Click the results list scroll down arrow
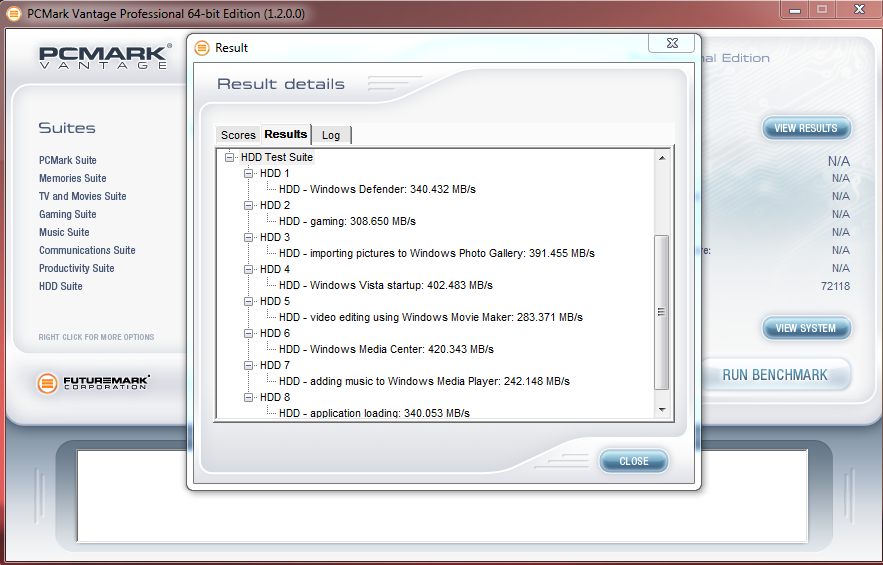883x565 pixels. (661, 409)
